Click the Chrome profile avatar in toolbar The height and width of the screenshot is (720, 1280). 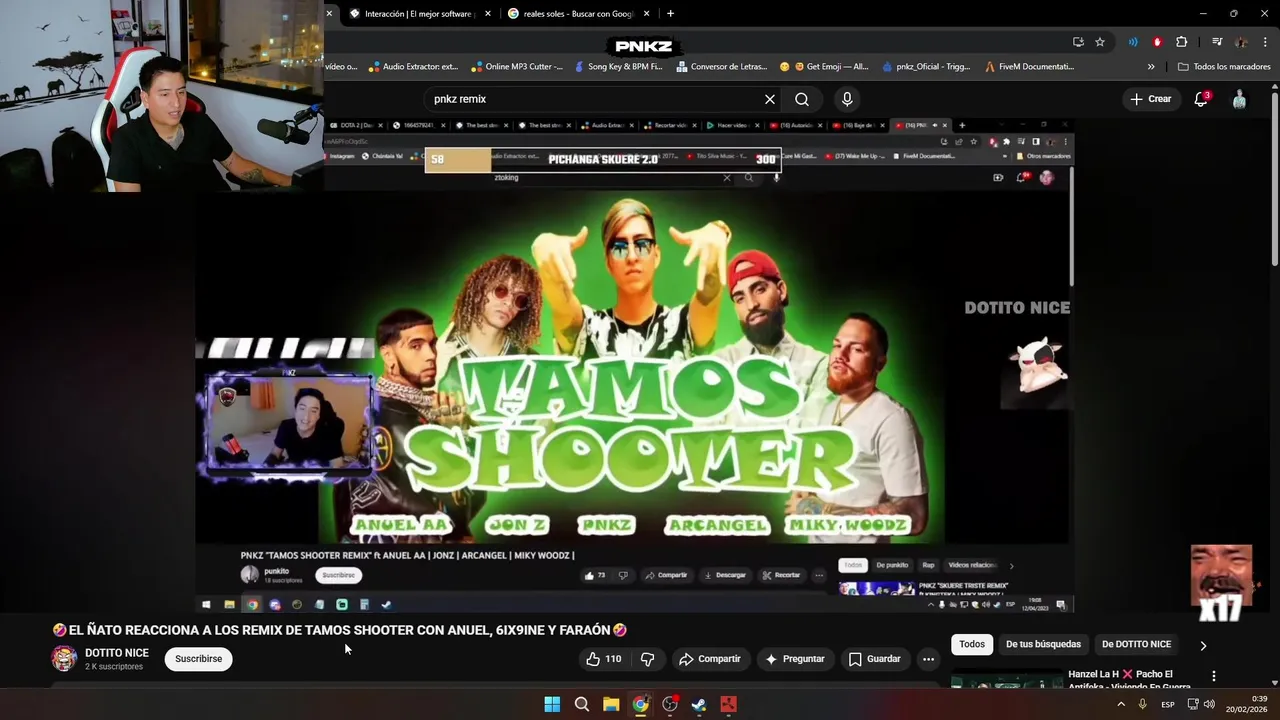tap(1241, 42)
